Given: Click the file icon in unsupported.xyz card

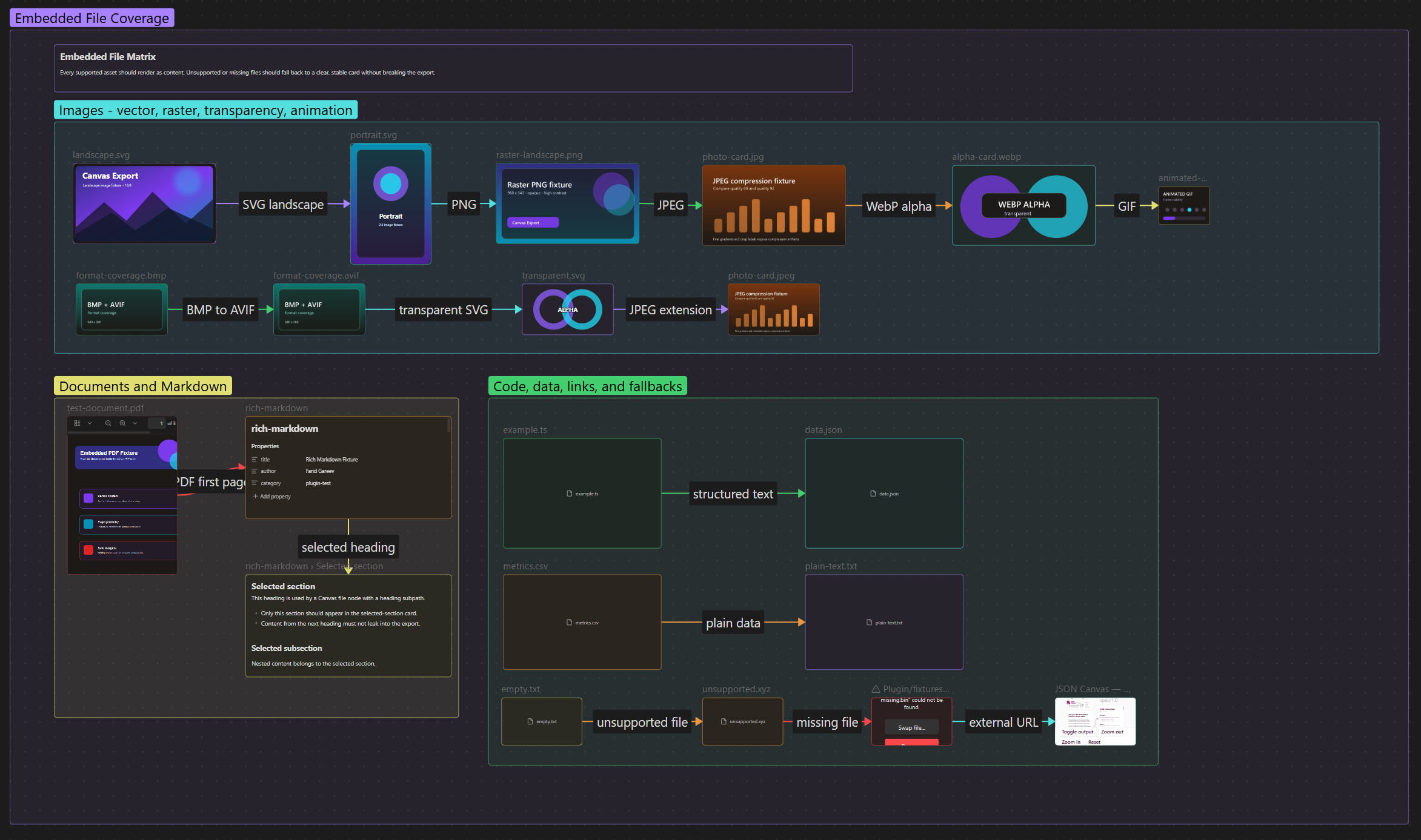Looking at the screenshot, I should pyautogui.click(x=724, y=721).
